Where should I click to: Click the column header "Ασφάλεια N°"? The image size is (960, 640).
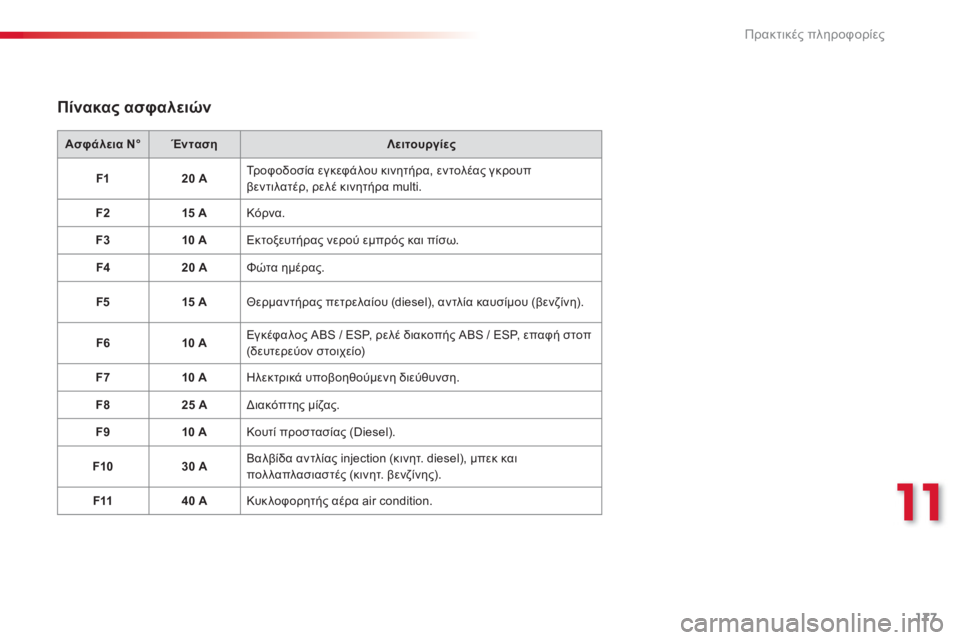(x=103, y=145)
